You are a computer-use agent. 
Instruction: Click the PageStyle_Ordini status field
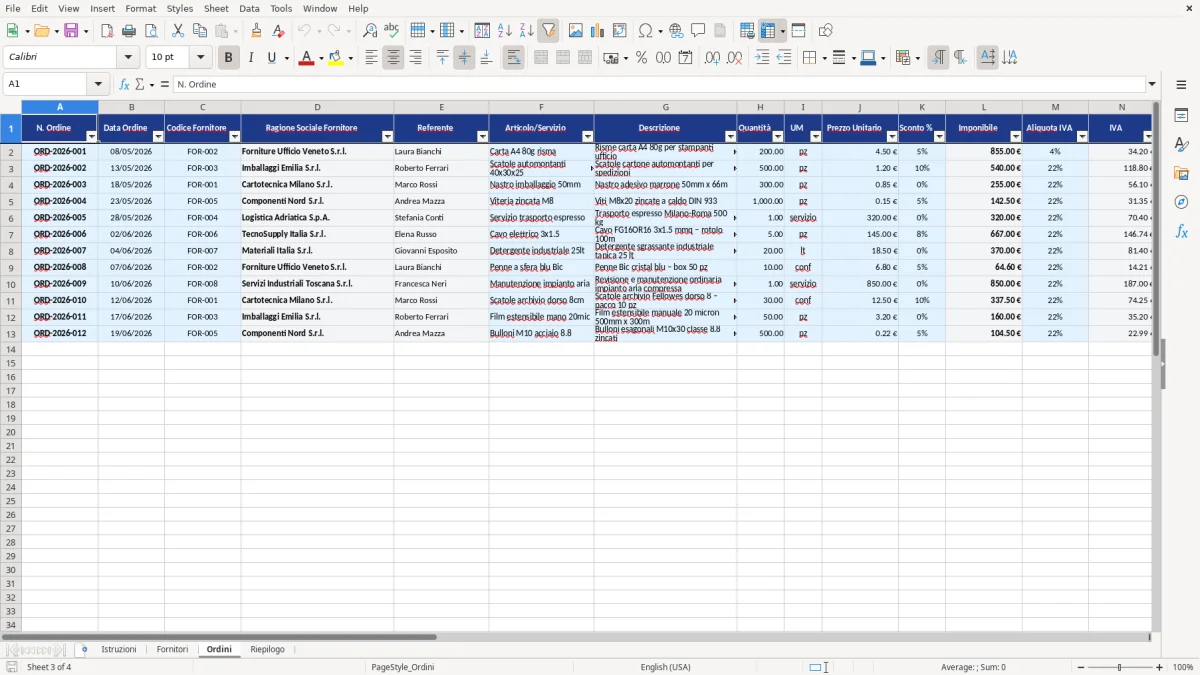[x=402, y=667]
